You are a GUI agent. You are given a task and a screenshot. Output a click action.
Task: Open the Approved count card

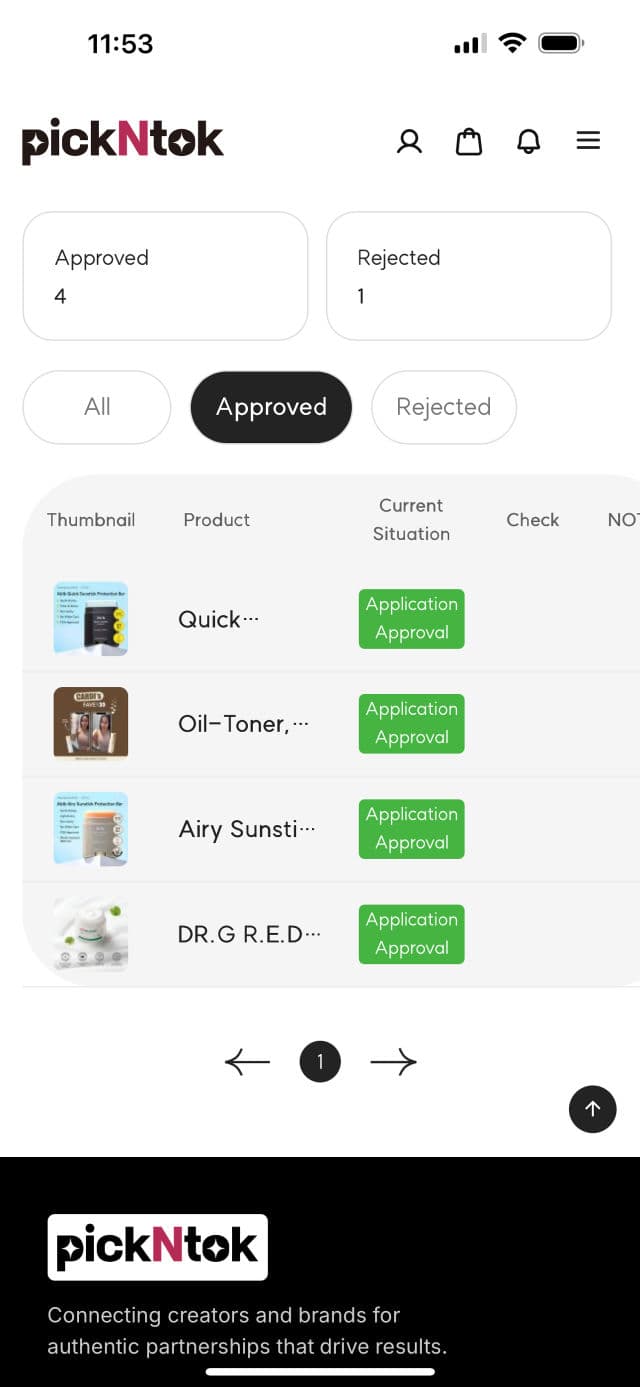pos(165,276)
